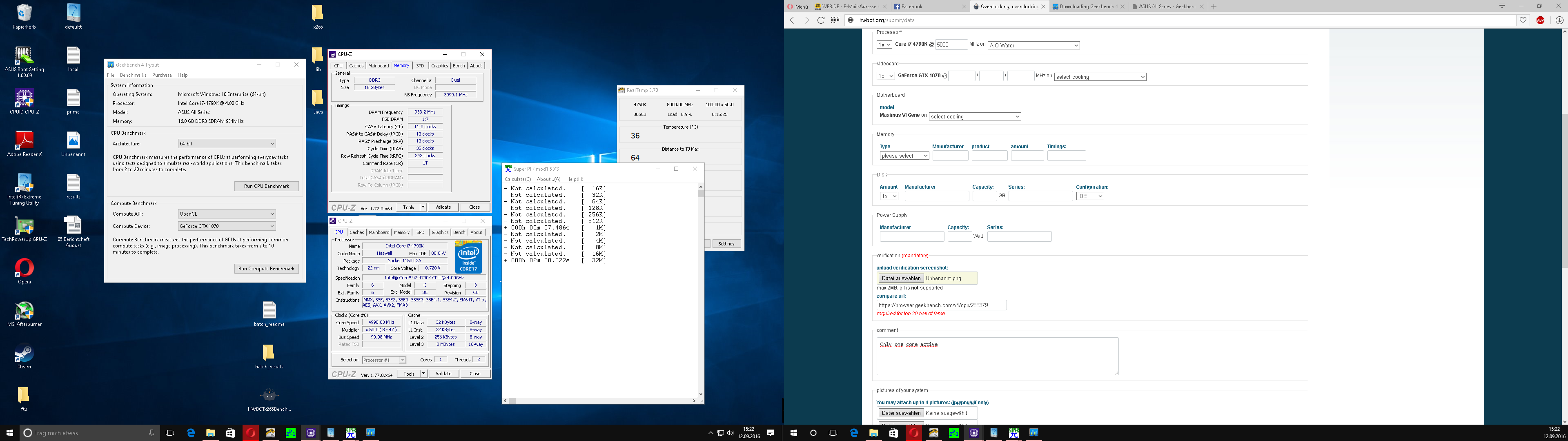This screenshot has height=441, width=1568.
Task: Open the Opera speed dial grid icon
Action: tap(835, 20)
